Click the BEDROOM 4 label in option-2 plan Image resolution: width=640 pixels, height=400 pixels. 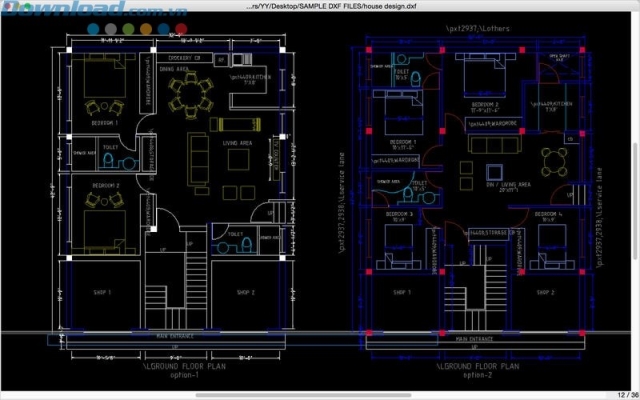tap(546, 213)
